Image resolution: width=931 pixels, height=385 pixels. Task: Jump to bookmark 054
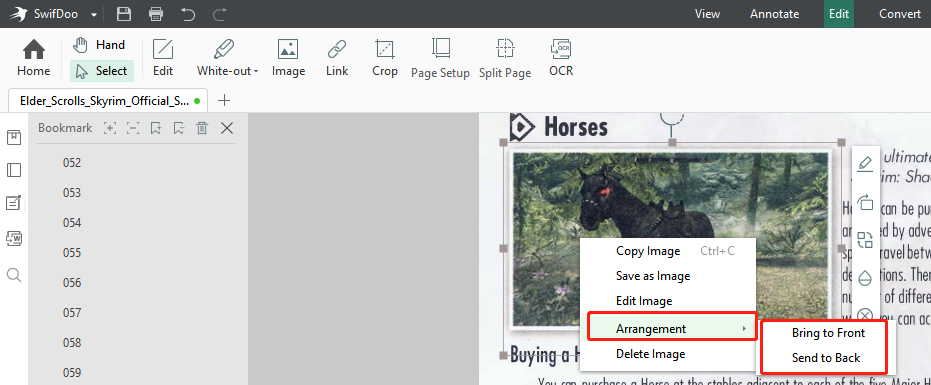(72, 223)
